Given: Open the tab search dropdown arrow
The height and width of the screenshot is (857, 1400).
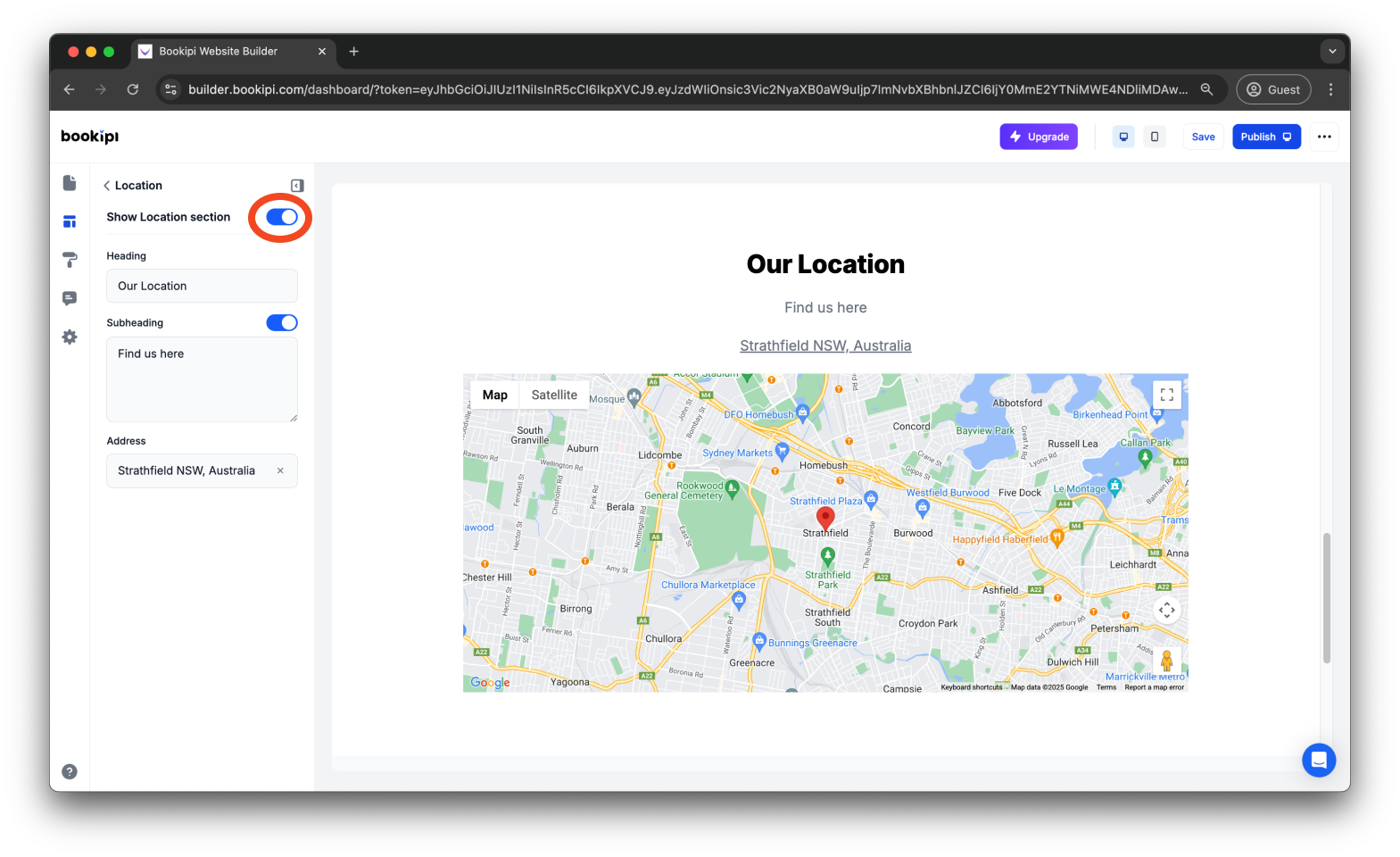Looking at the screenshot, I should coord(1332,52).
